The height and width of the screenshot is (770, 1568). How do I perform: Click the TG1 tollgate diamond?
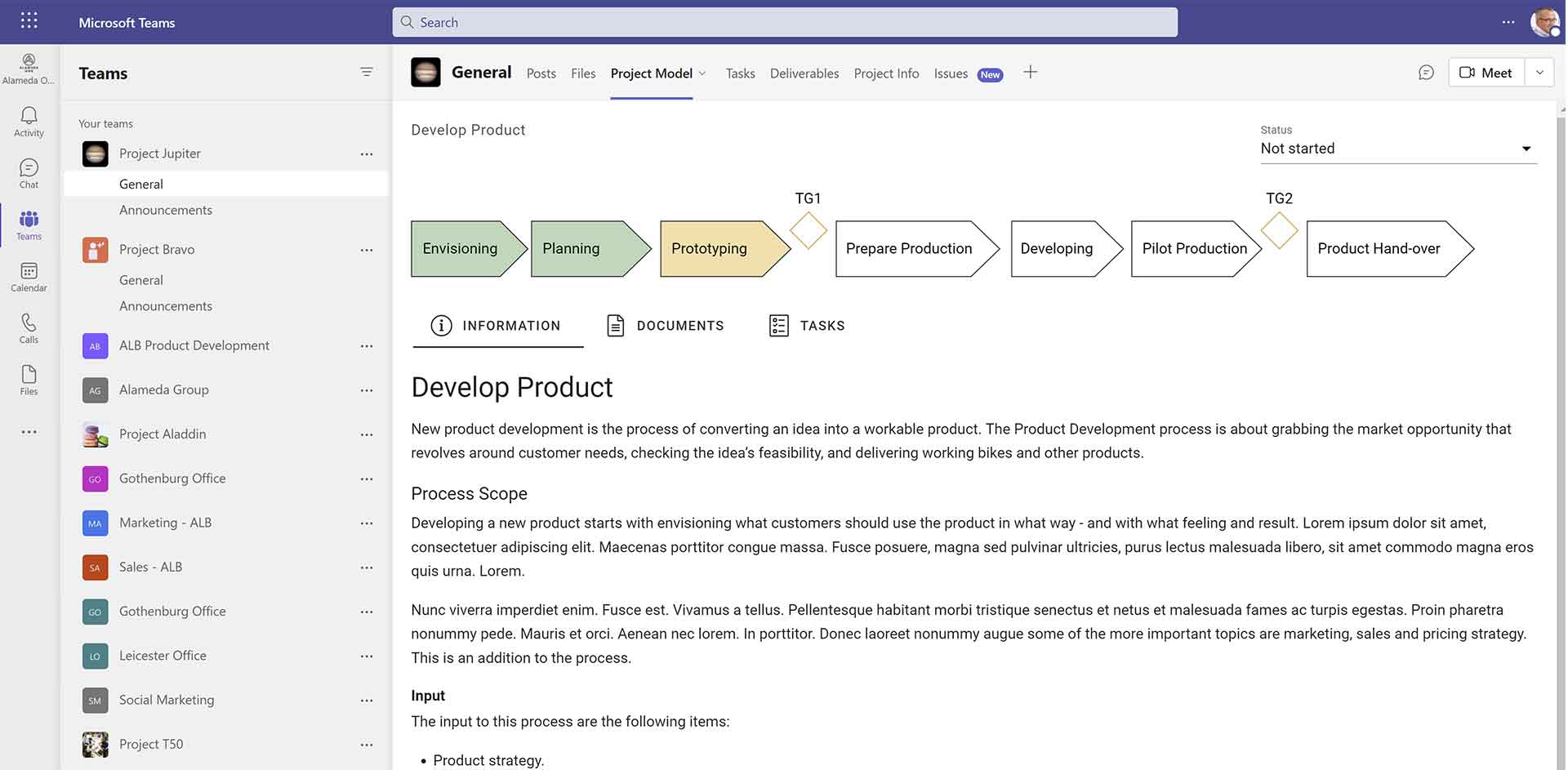point(808,230)
